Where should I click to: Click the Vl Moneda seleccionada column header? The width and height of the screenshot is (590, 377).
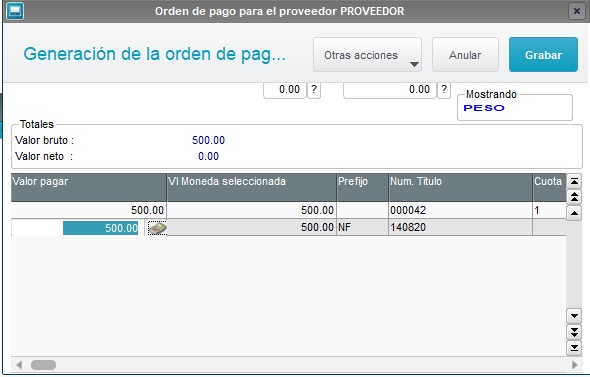(x=252, y=187)
